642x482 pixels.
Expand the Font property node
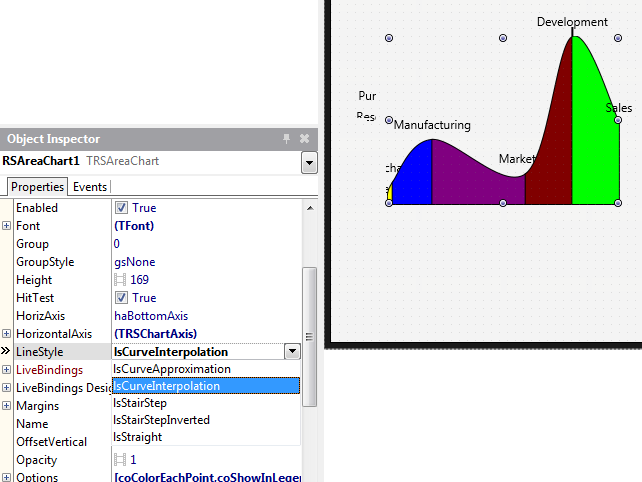7,226
